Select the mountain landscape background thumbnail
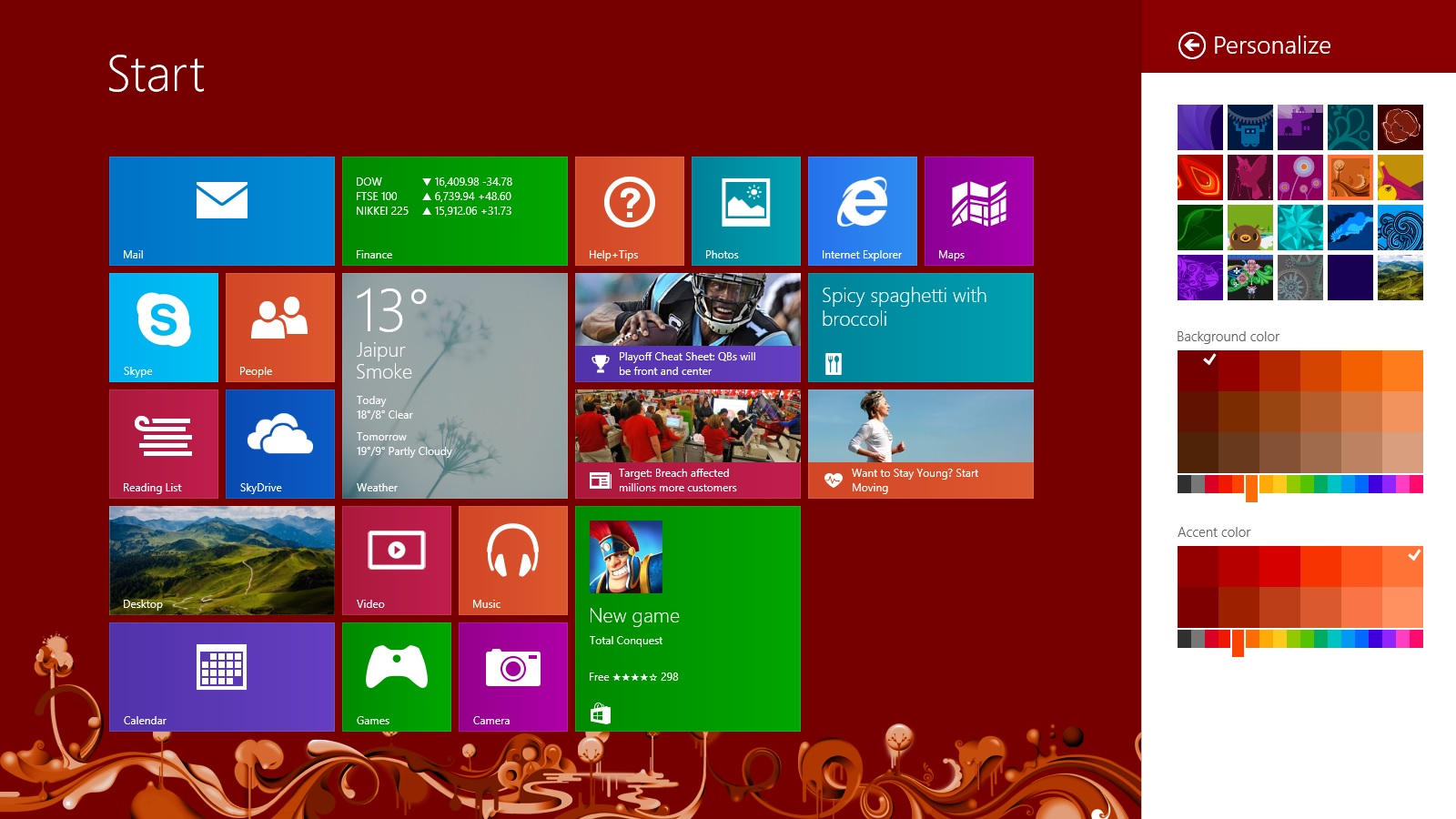Screen dimensions: 1456x819 pos(1399,279)
